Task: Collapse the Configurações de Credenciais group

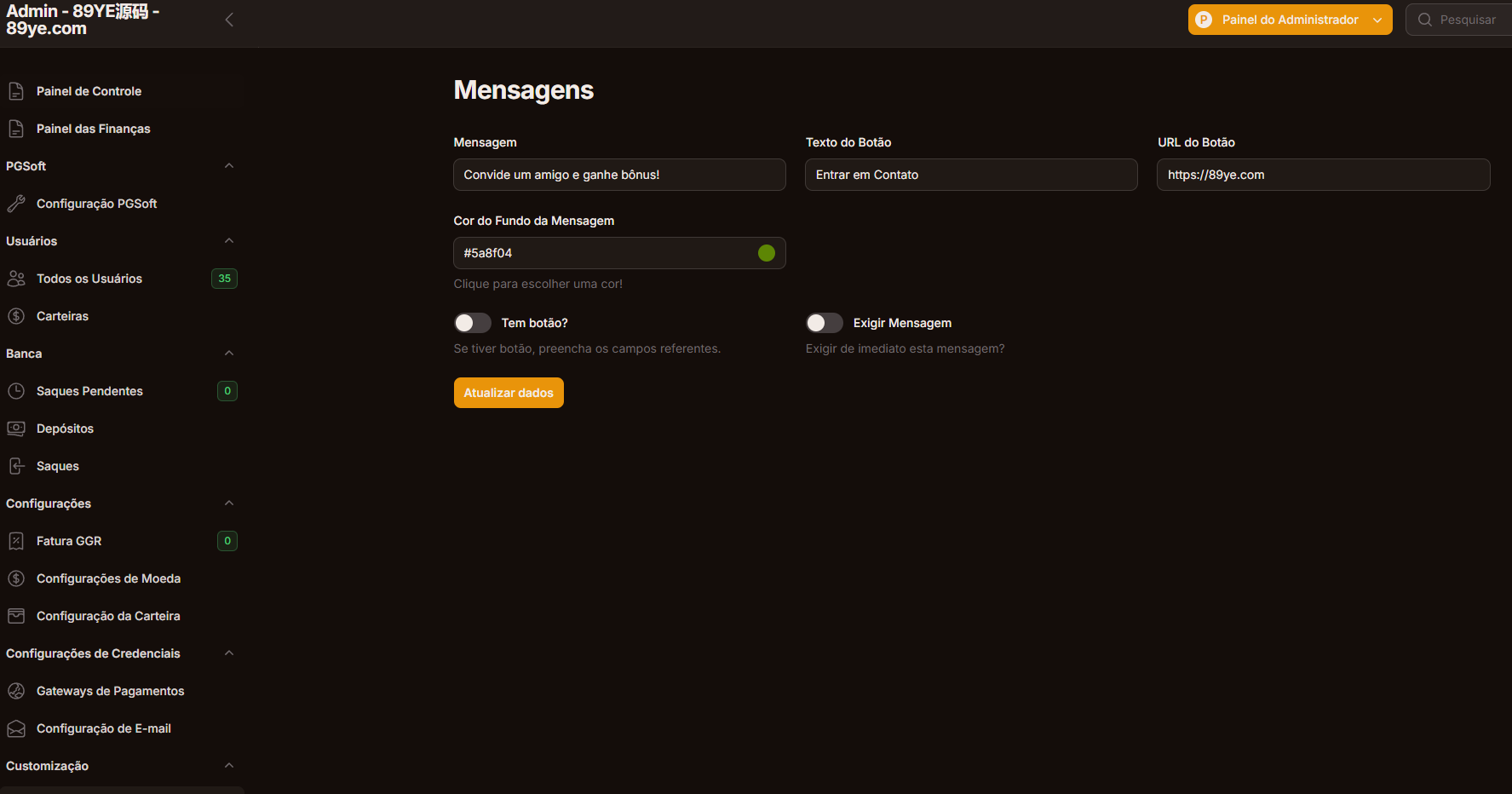Action: pyautogui.click(x=229, y=653)
